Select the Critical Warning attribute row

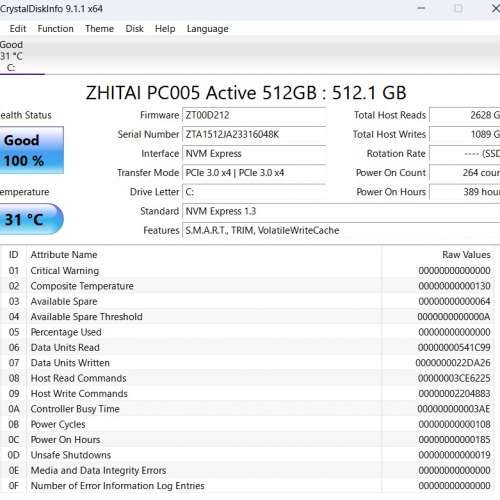[x=247, y=271]
